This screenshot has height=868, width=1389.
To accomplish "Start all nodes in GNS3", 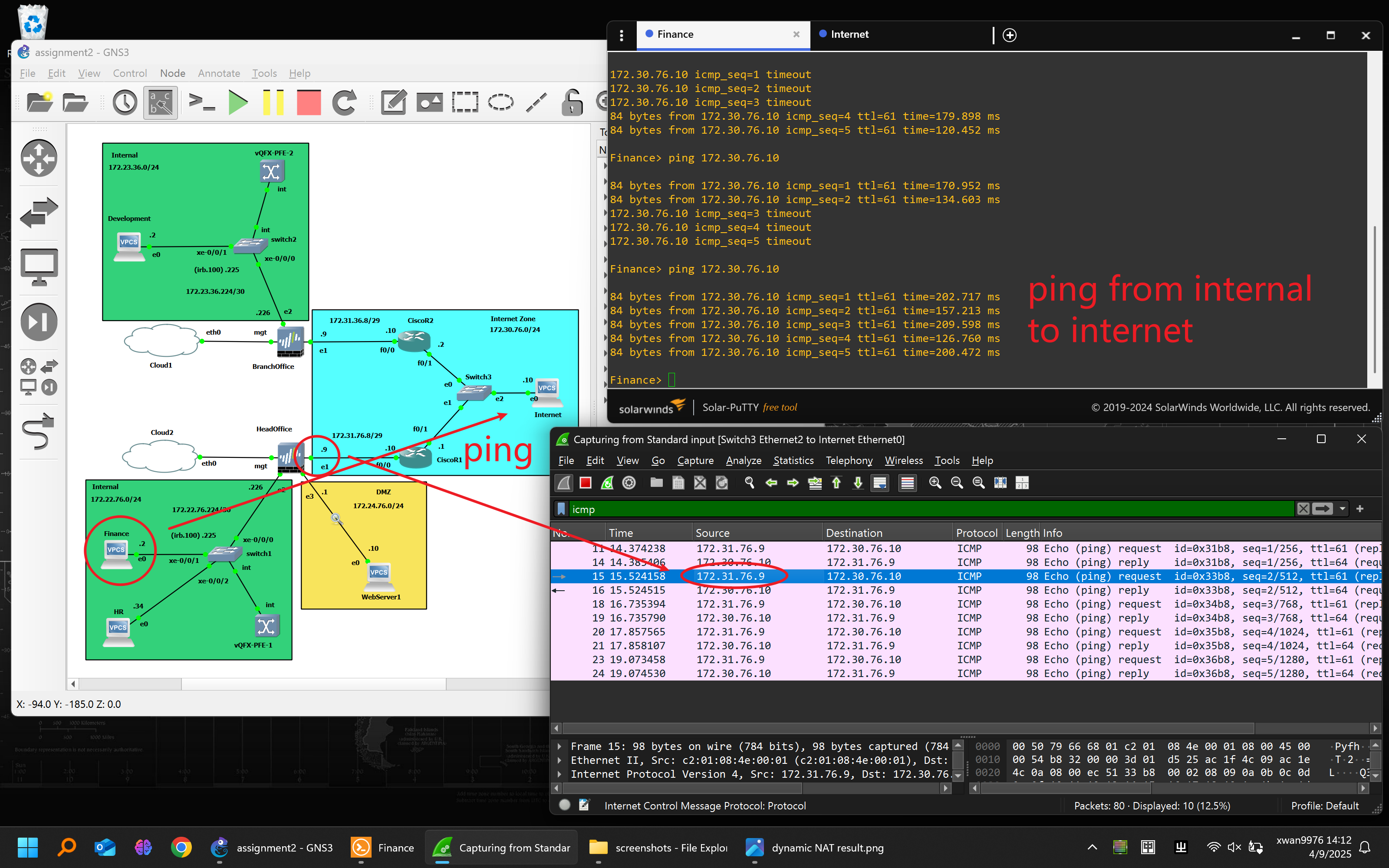I will (237, 103).
